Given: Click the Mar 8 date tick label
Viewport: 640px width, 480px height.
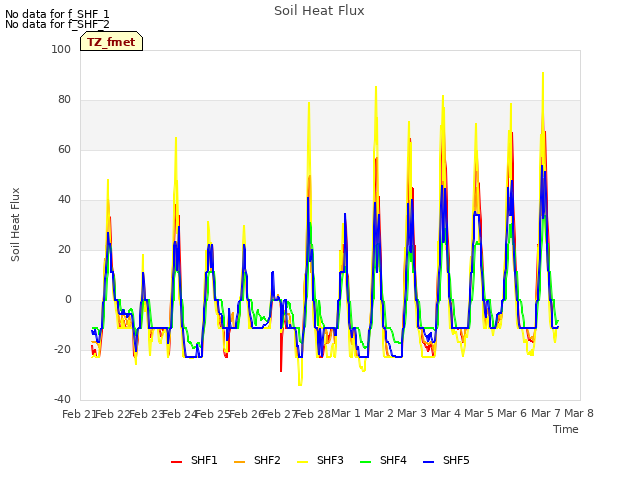Looking at the screenshot, I should [x=579, y=413].
